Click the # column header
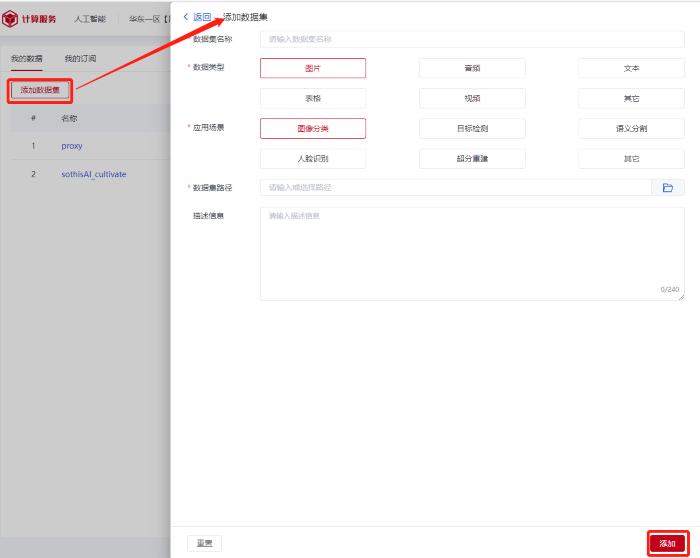 tap(33, 118)
